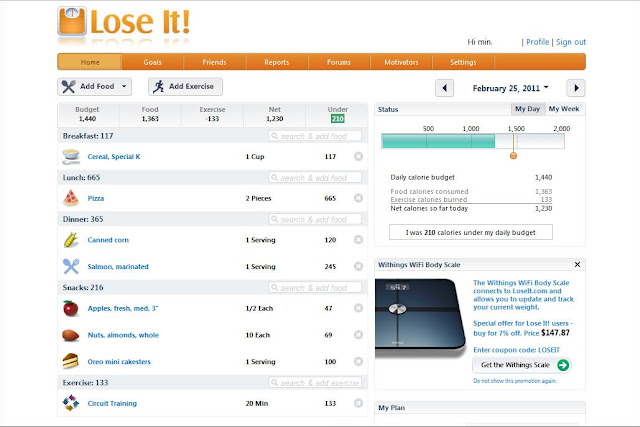Open the Add Food dropdown arrow
This screenshot has width=640, height=427.
(x=124, y=87)
